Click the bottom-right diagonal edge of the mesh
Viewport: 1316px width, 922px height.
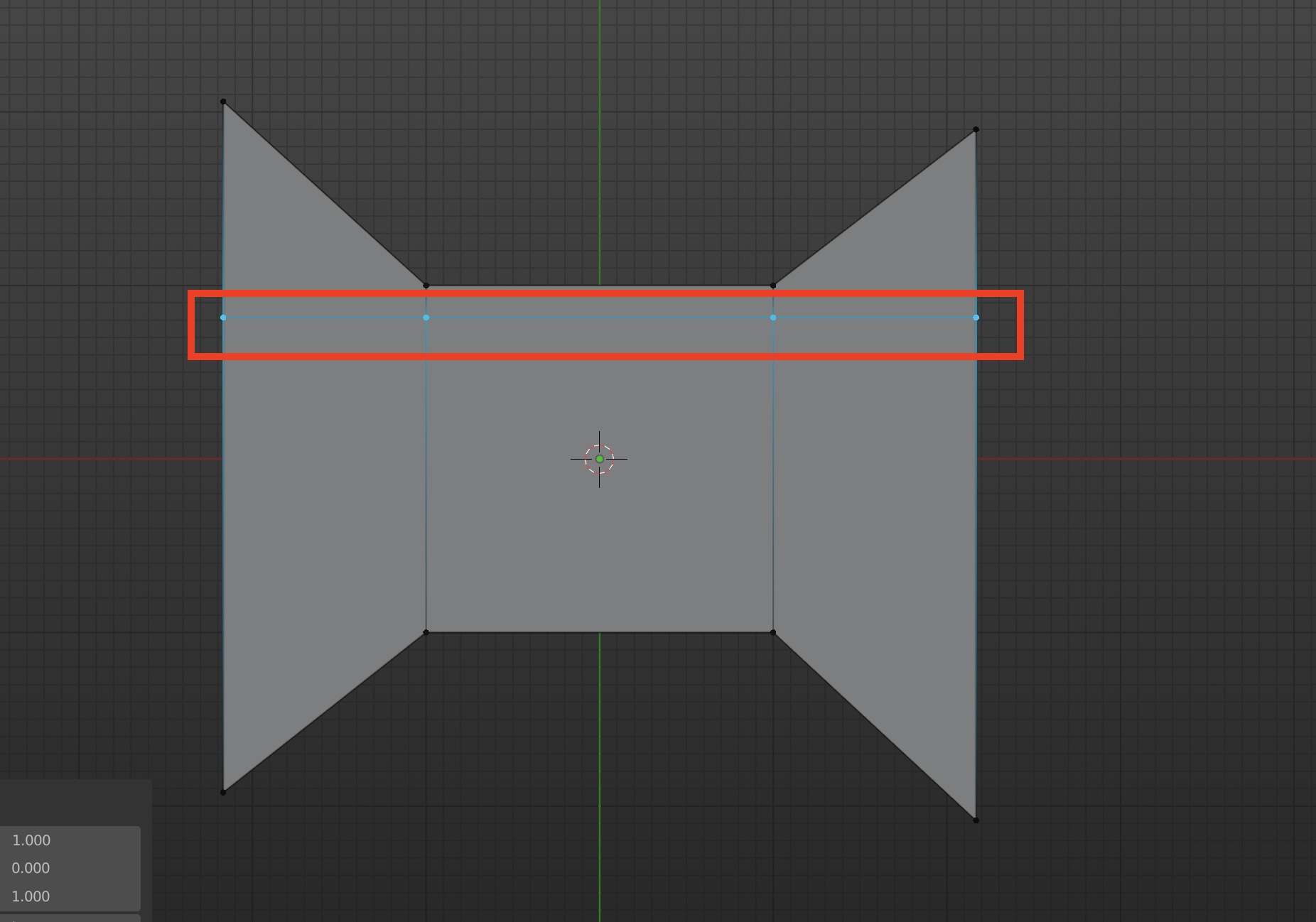pyautogui.click(x=874, y=726)
